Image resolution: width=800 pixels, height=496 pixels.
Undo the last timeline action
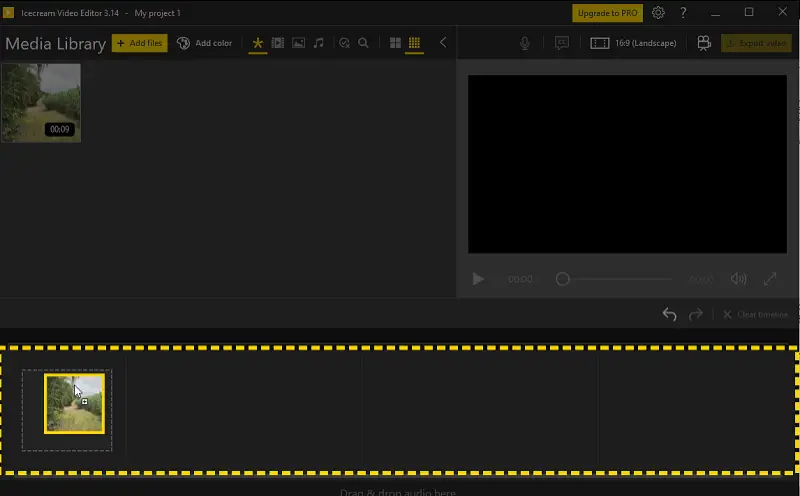click(669, 314)
